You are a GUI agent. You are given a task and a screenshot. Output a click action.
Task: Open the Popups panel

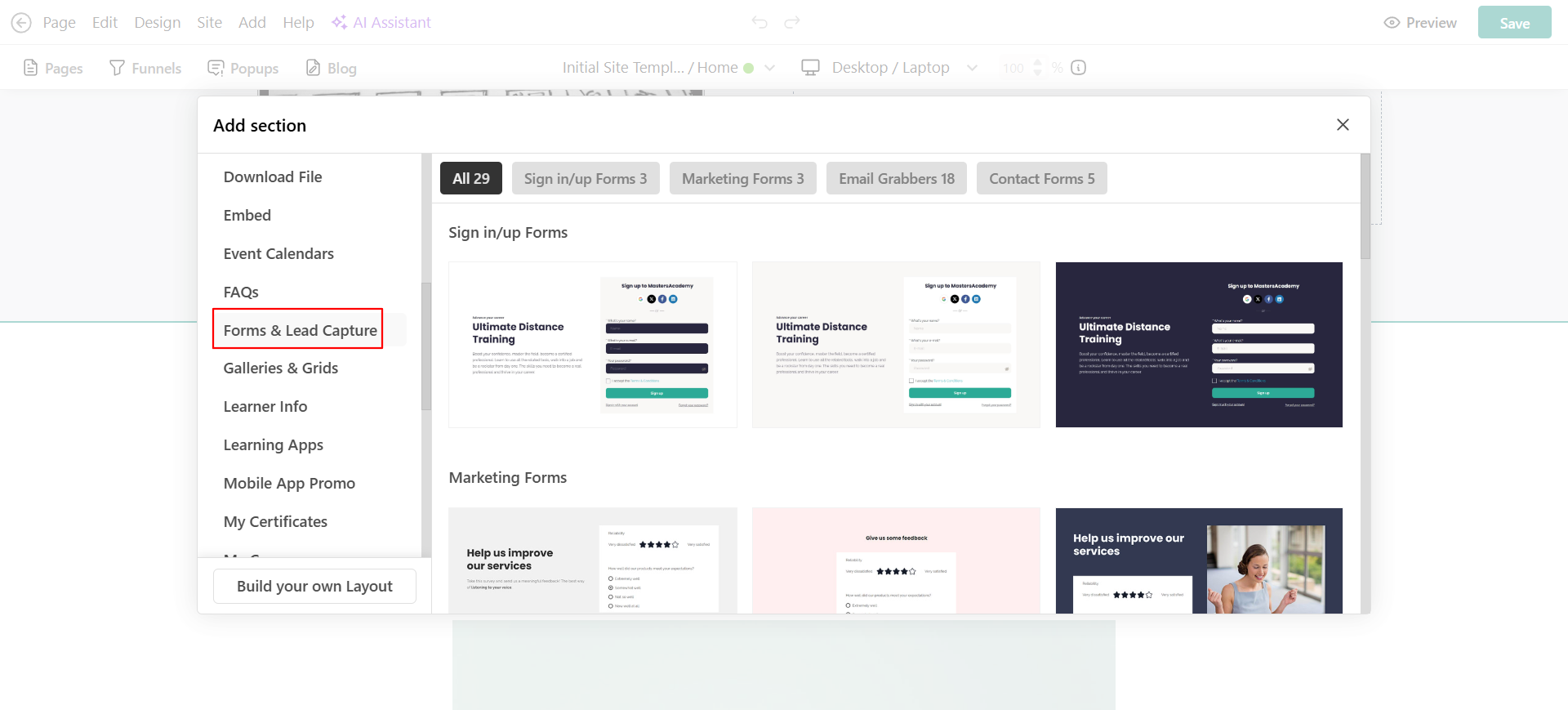click(243, 68)
